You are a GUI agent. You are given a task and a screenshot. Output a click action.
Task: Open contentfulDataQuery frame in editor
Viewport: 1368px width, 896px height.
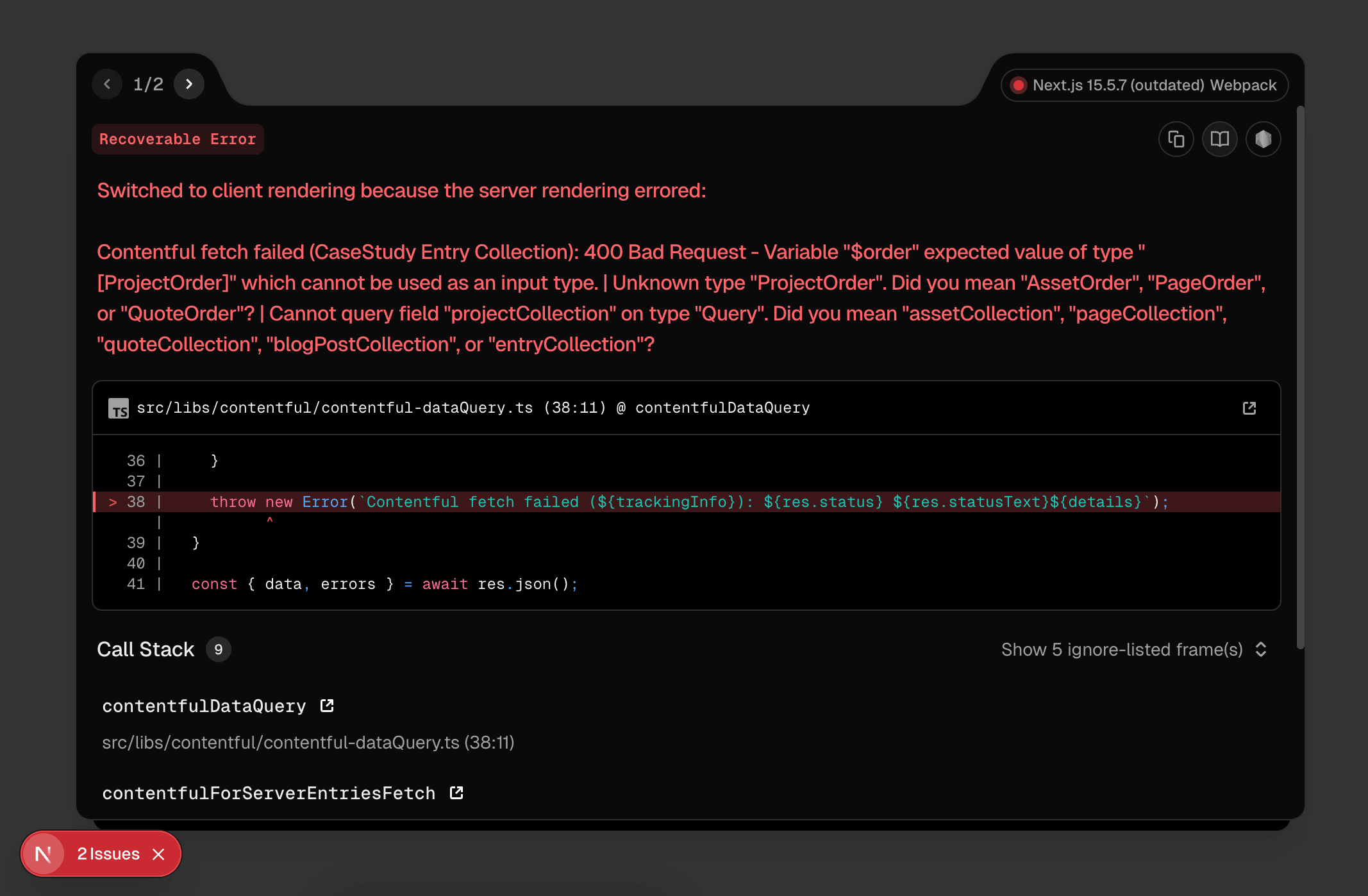point(327,706)
